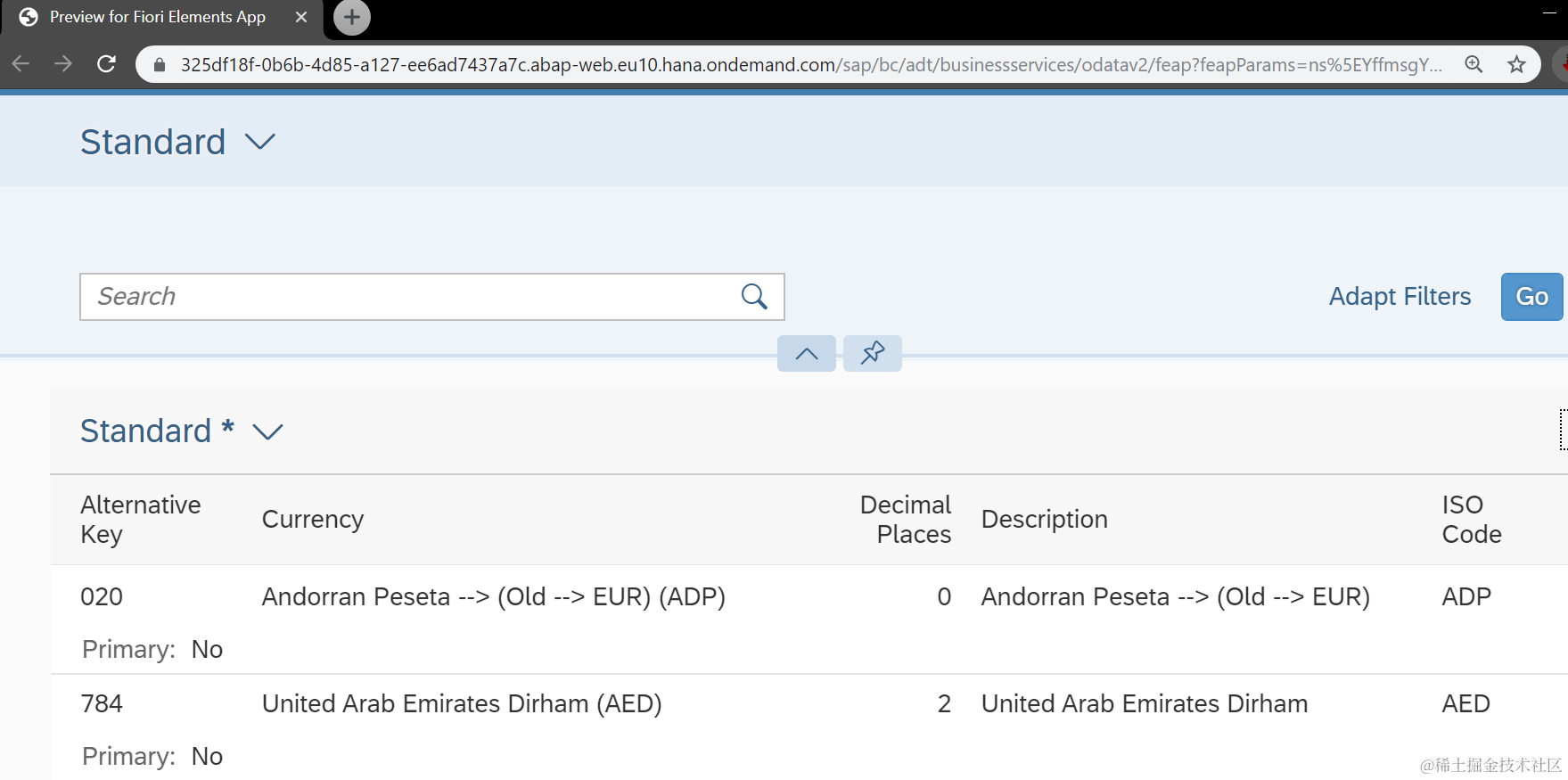The height and width of the screenshot is (780, 1568).
Task: Reload the current page
Action: (x=106, y=64)
